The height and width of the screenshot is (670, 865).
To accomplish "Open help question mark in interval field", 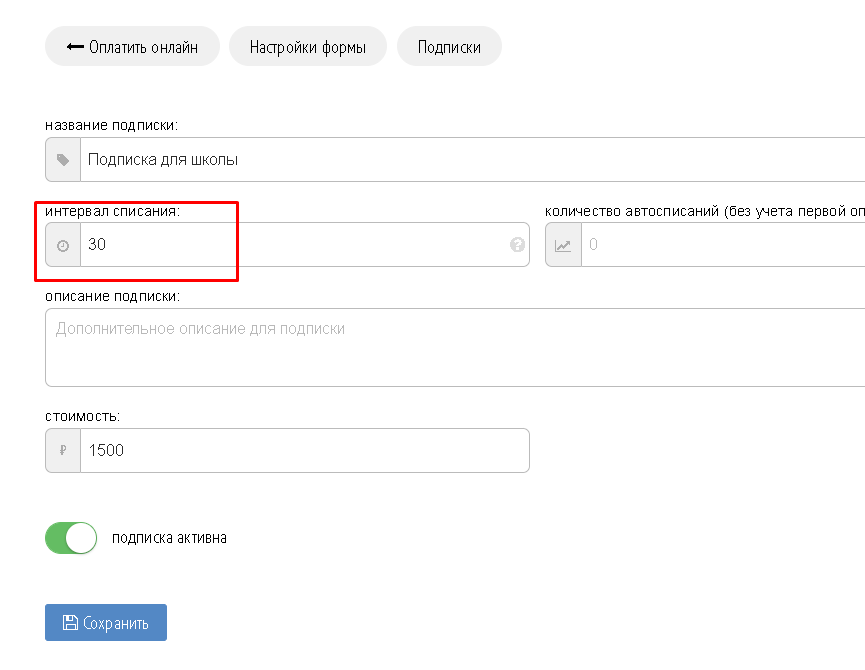I will (x=517, y=244).
